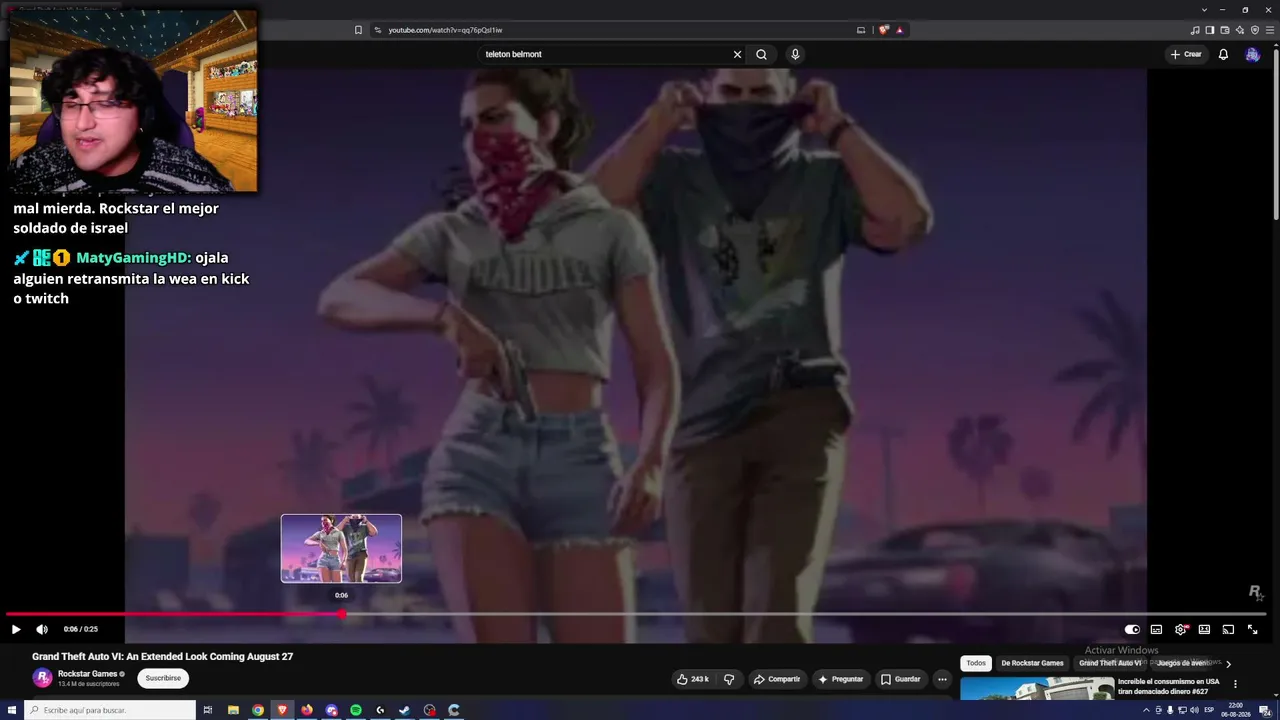The width and height of the screenshot is (1280, 720).
Task: Open the recommended video about consumismo en USA
Action: [x=1168, y=686]
